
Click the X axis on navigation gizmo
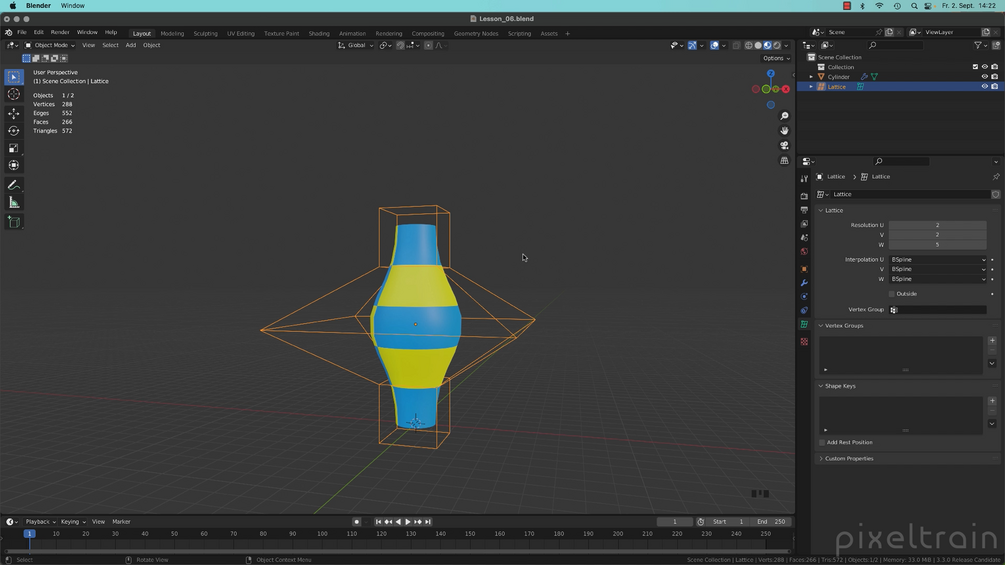(x=786, y=89)
